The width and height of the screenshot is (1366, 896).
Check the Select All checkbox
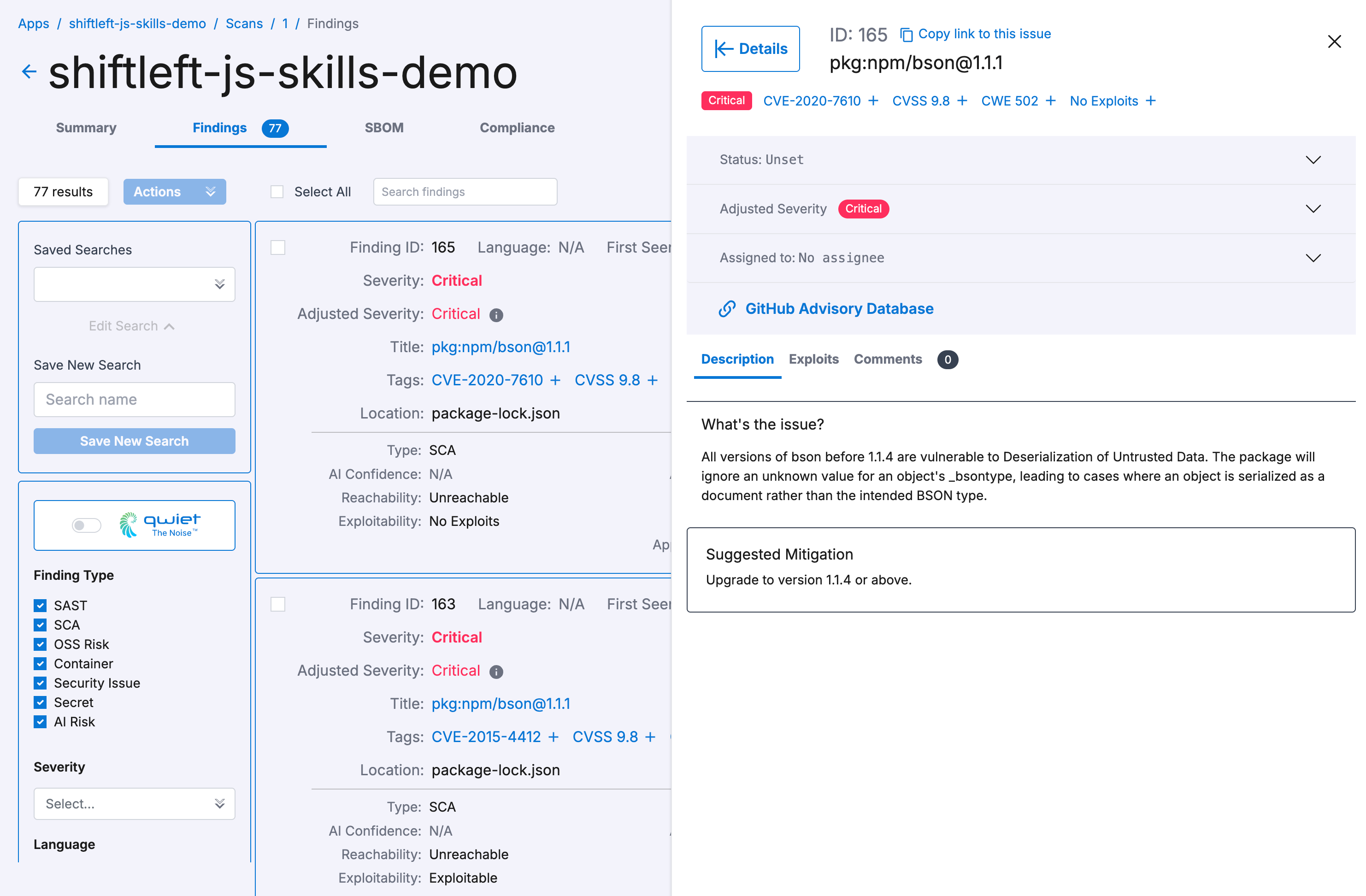coord(277,192)
